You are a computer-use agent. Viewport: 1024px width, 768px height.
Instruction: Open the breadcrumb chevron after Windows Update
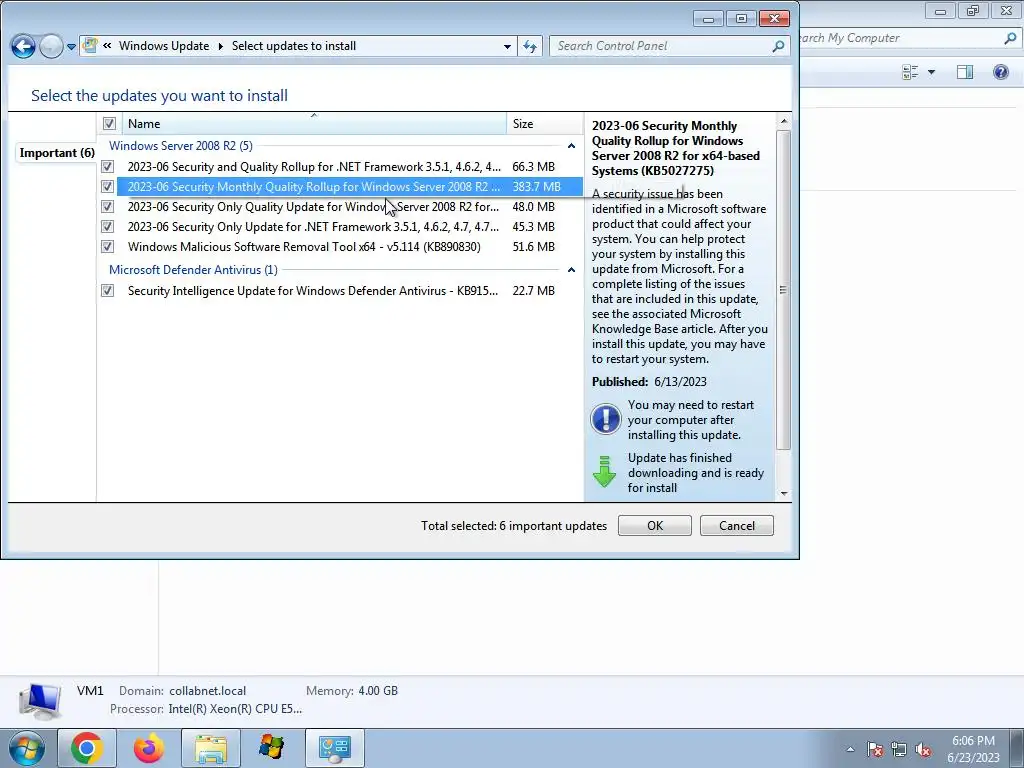[x=220, y=46]
